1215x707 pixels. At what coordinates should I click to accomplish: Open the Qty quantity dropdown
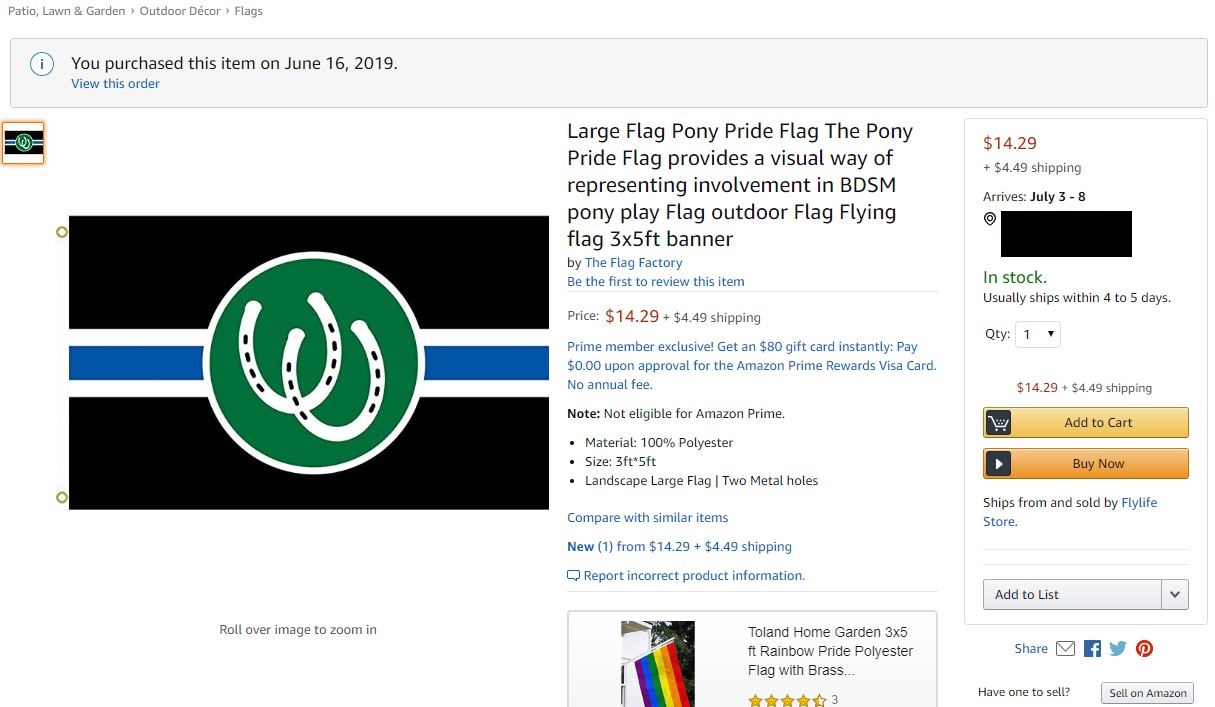tap(1037, 335)
